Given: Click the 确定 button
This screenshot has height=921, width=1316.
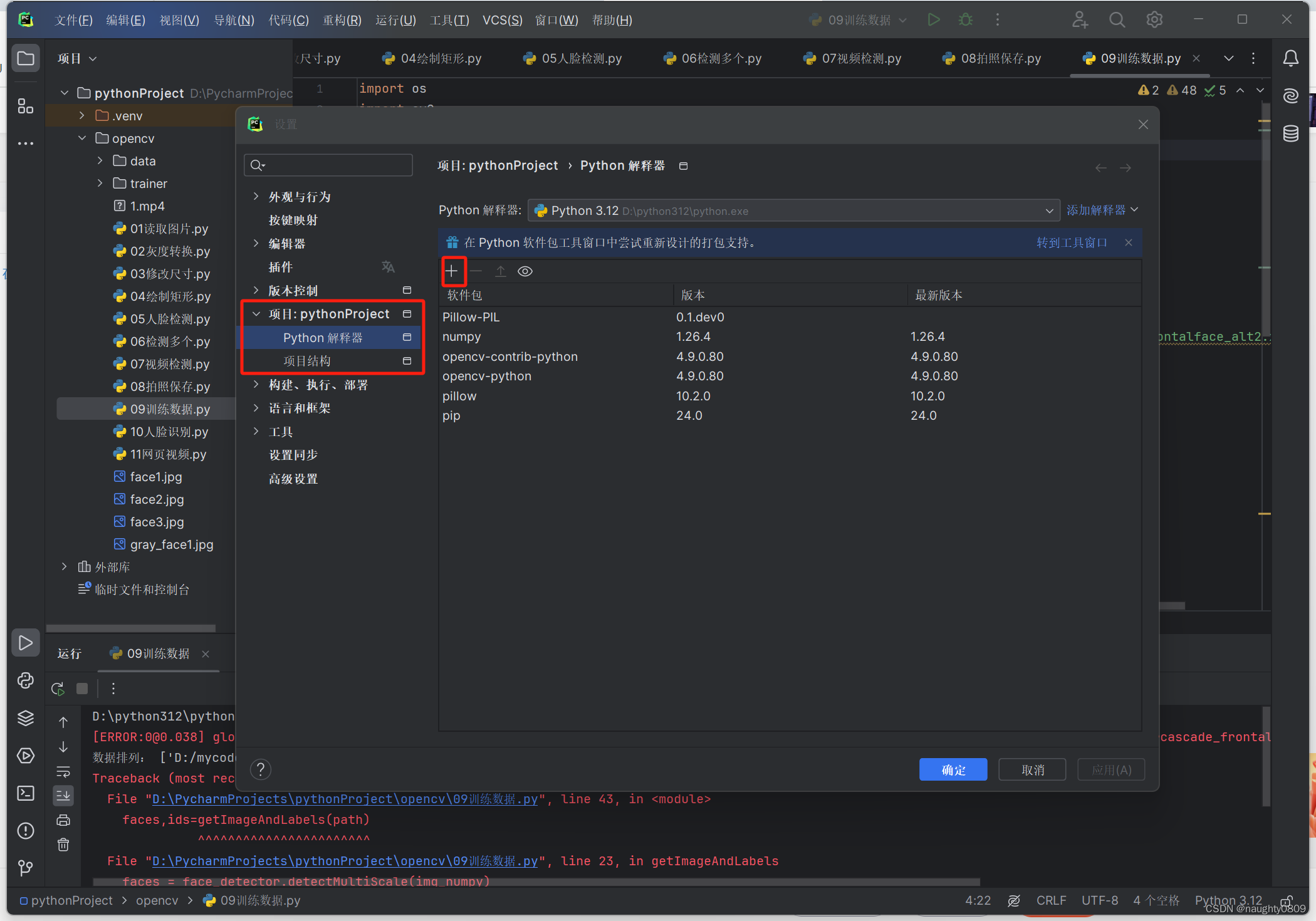Looking at the screenshot, I should (x=953, y=769).
